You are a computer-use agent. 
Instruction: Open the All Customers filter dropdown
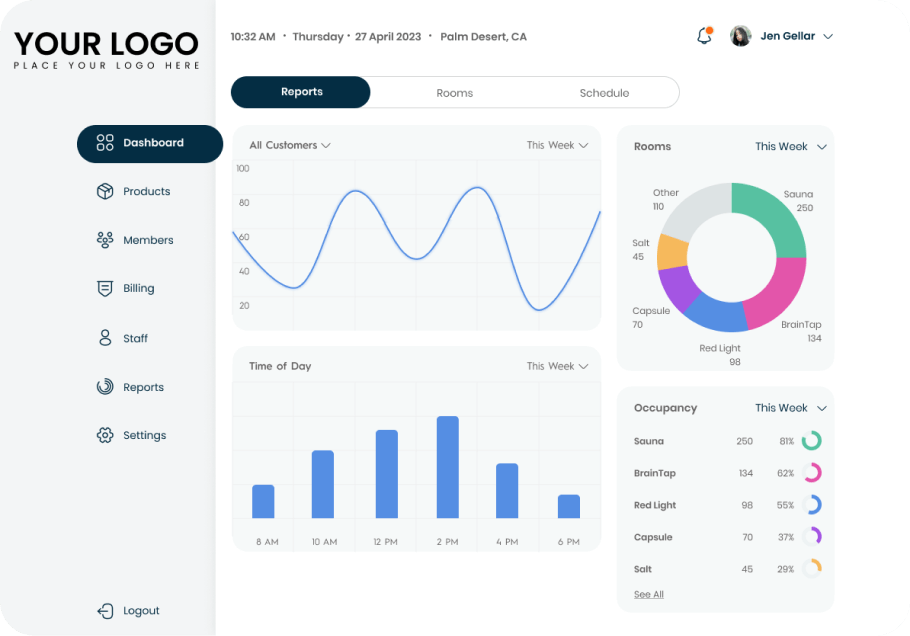tap(290, 145)
